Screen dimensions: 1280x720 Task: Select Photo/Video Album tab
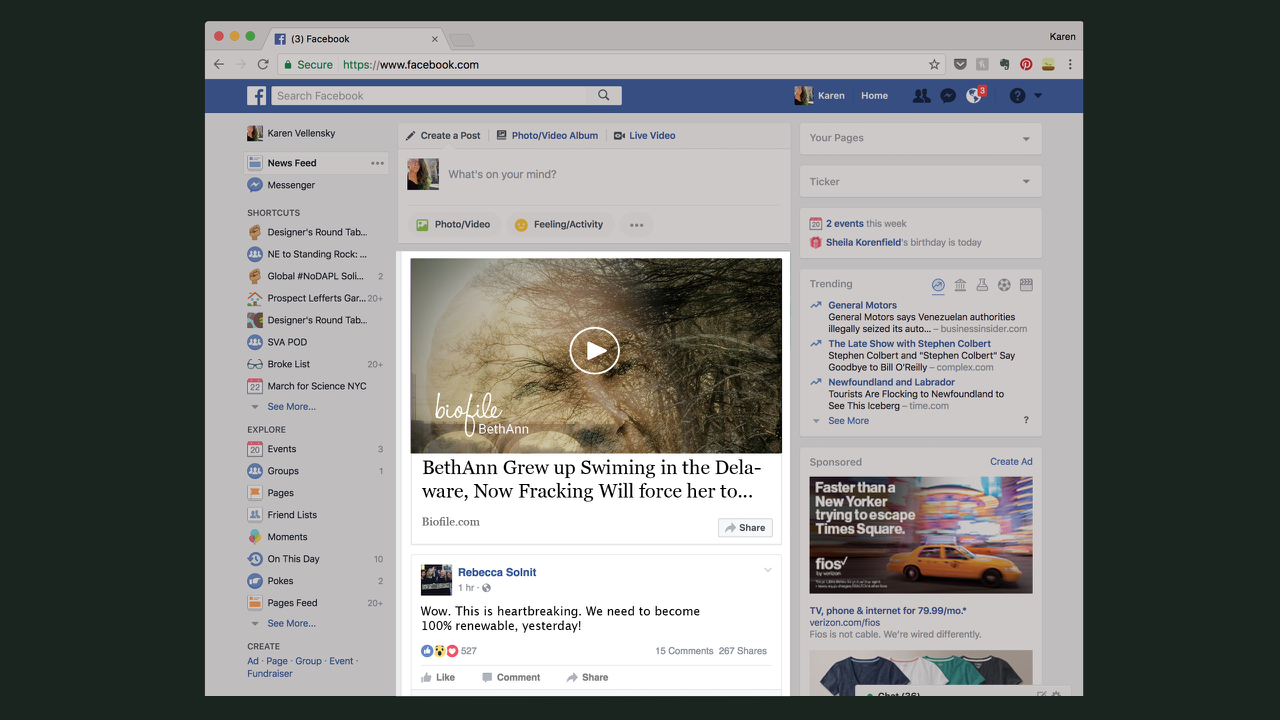[547, 136]
